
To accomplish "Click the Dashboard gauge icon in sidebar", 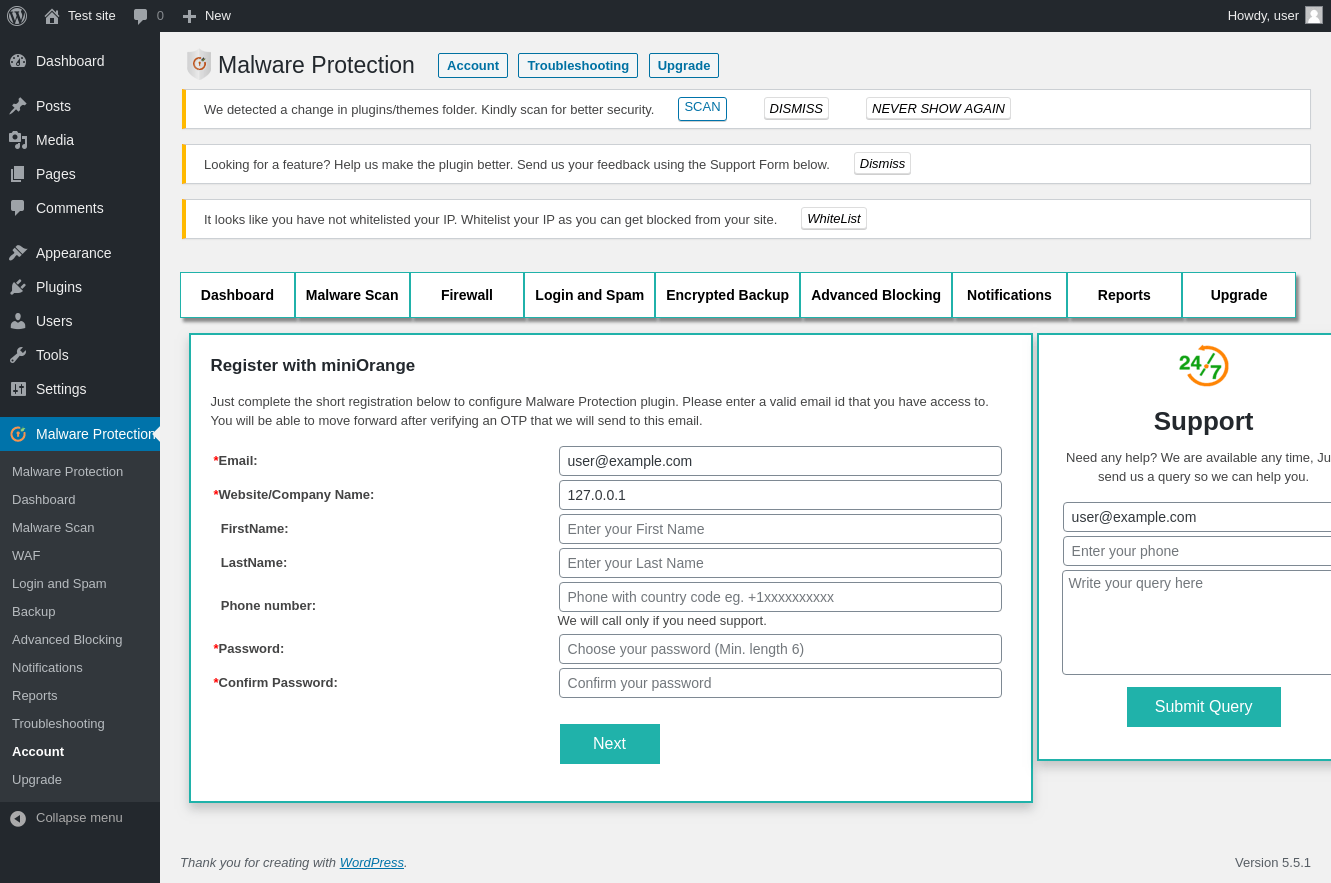I will coord(18,61).
